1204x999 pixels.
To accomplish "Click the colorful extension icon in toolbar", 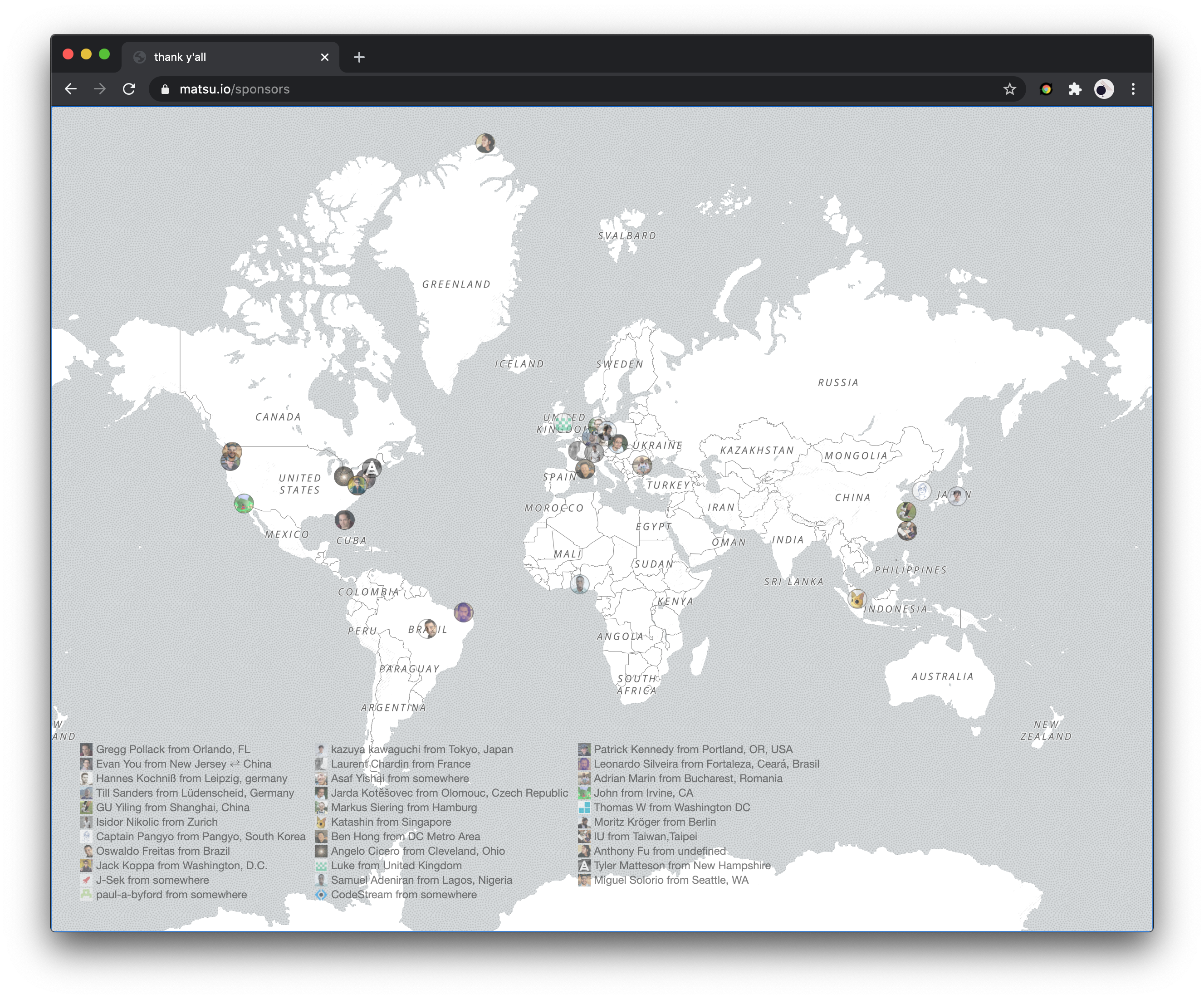I will click(1046, 89).
